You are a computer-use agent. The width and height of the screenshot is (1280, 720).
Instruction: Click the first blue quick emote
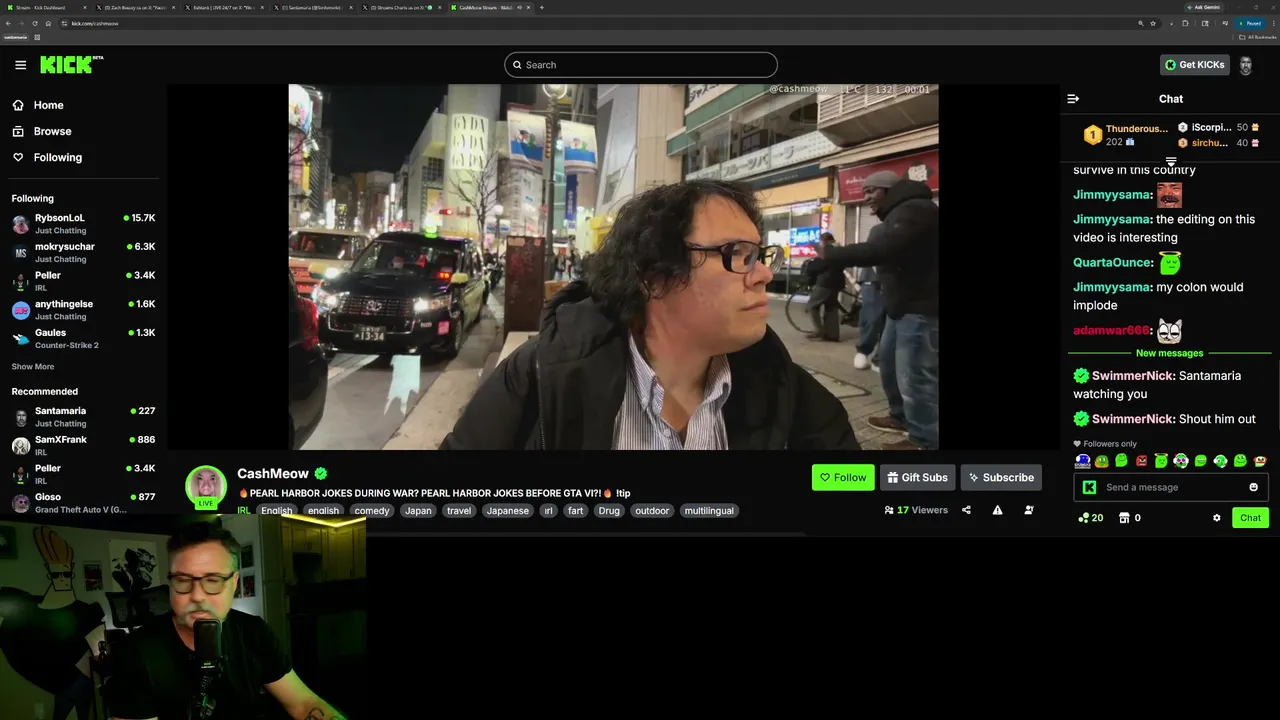1082,461
